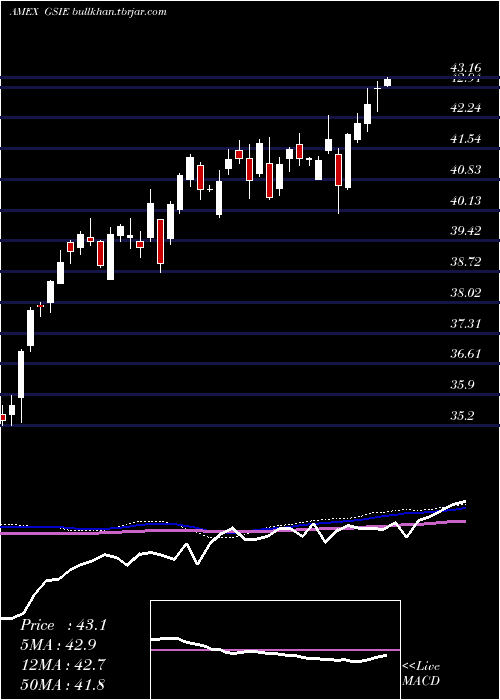This screenshot has height=700, width=500.
Task: Click the 37.31 price axis label
Action: (465, 323)
